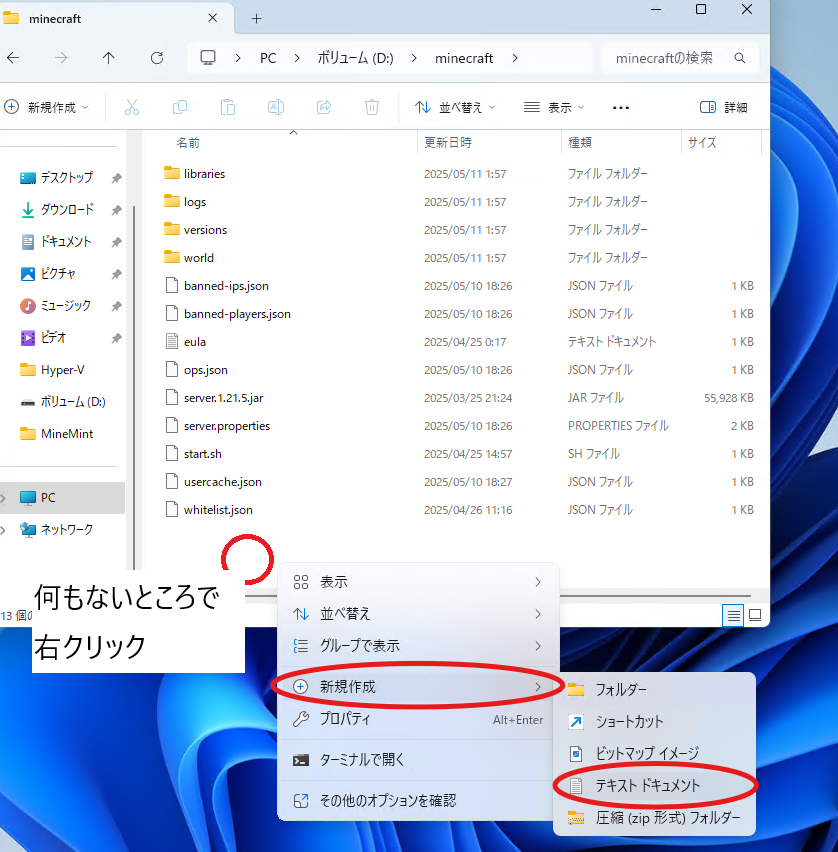Click PC in the address bar
The height and width of the screenshot is (852, 838).
(x=268, y=58)
